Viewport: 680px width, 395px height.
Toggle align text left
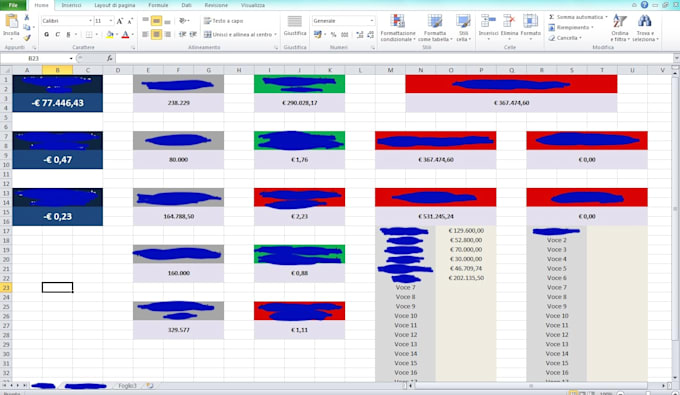(146, 34)
